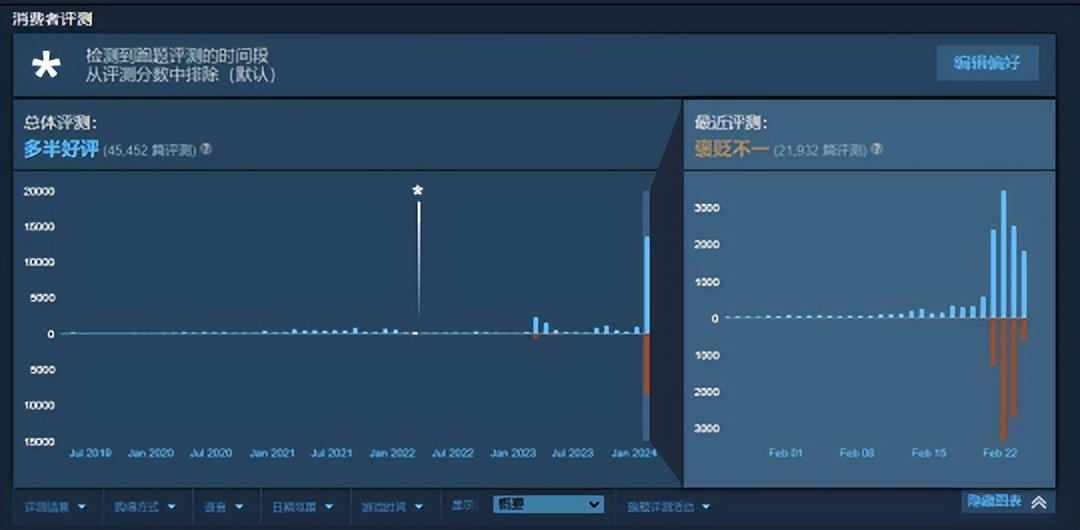
Task: Expand the 购得方式 filter dropdown
Action: pos(143,506)
